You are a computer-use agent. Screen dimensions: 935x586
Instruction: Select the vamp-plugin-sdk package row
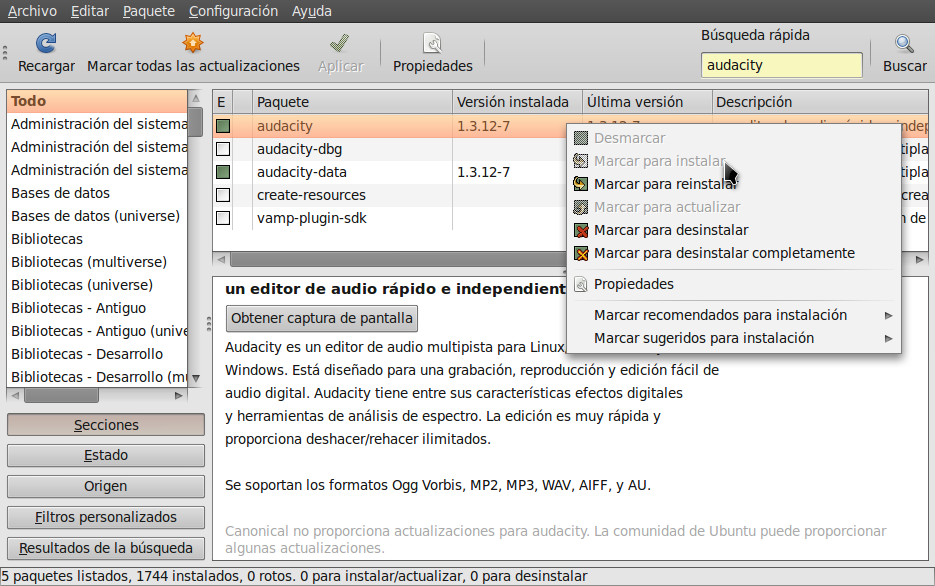[x=389, y=218]
